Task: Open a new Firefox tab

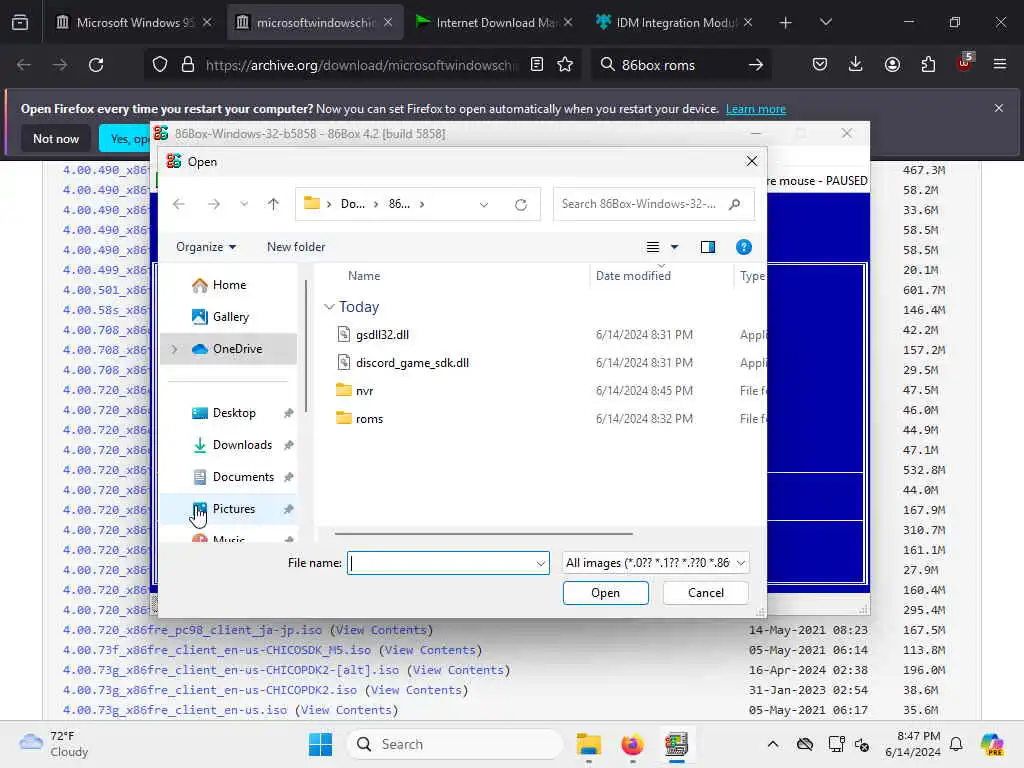Action: pyautogui.click(x=786, y=23)
